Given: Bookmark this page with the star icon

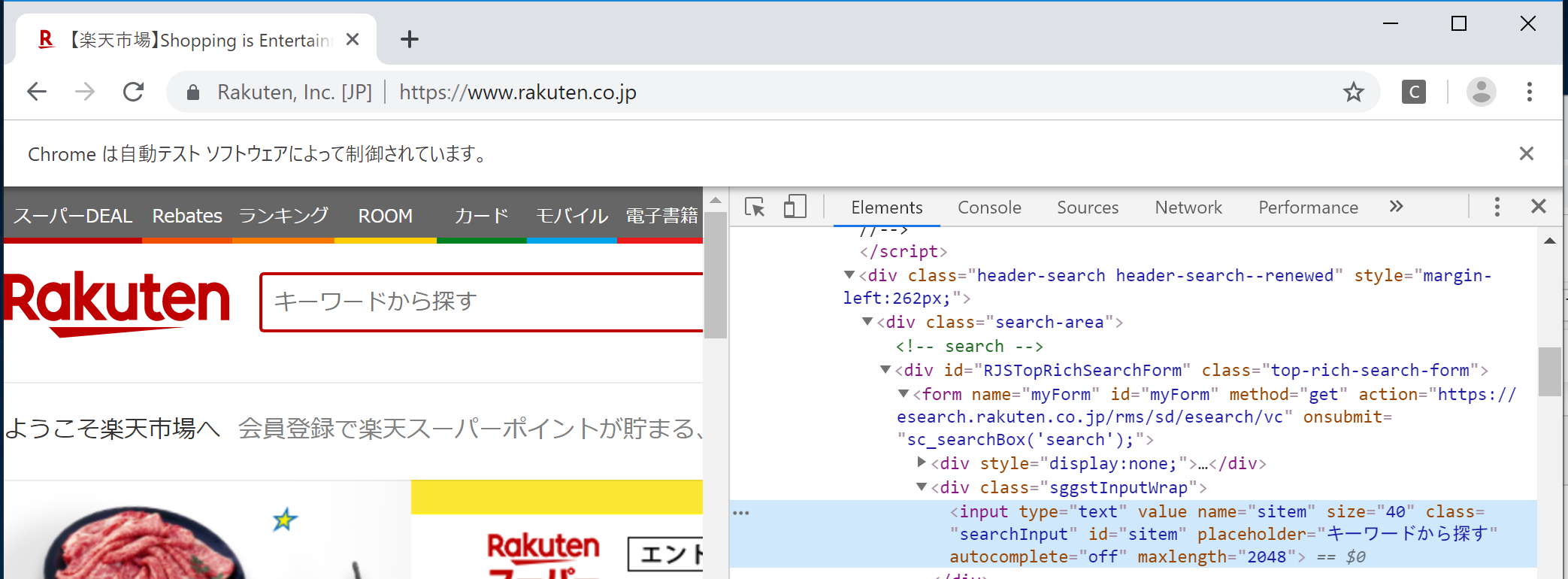Looking at the screenshot, I should 1354,92.
